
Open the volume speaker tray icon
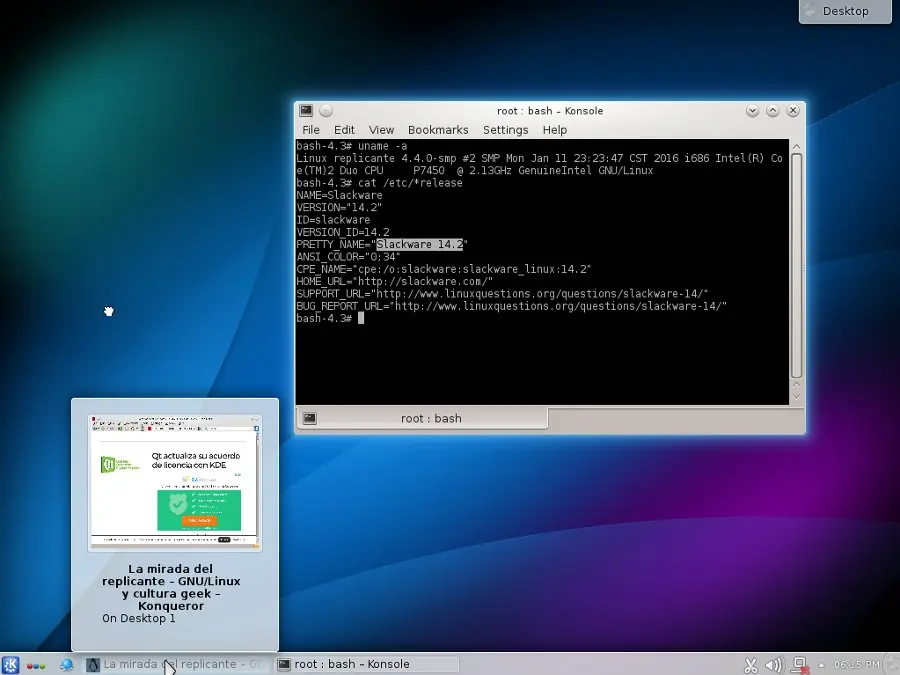(x=774, y=665)
